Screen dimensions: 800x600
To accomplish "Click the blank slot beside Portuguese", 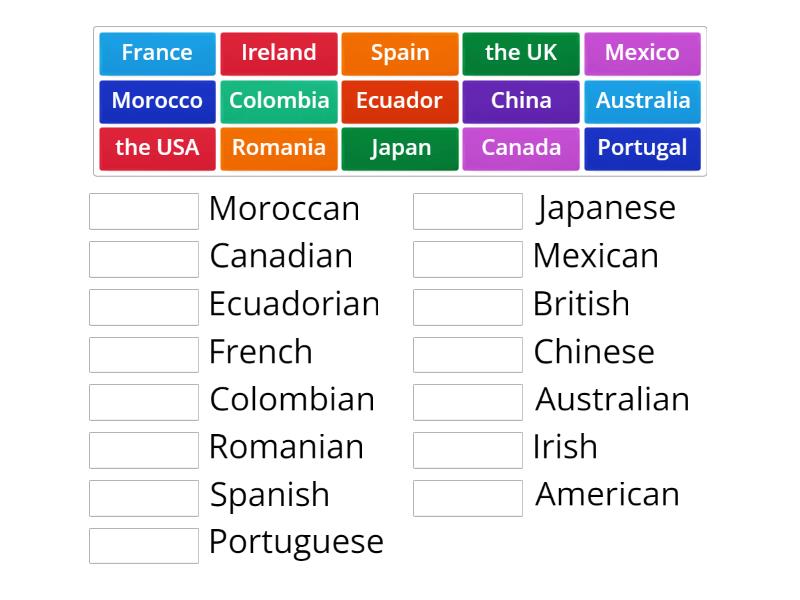I will pos(143,545).
